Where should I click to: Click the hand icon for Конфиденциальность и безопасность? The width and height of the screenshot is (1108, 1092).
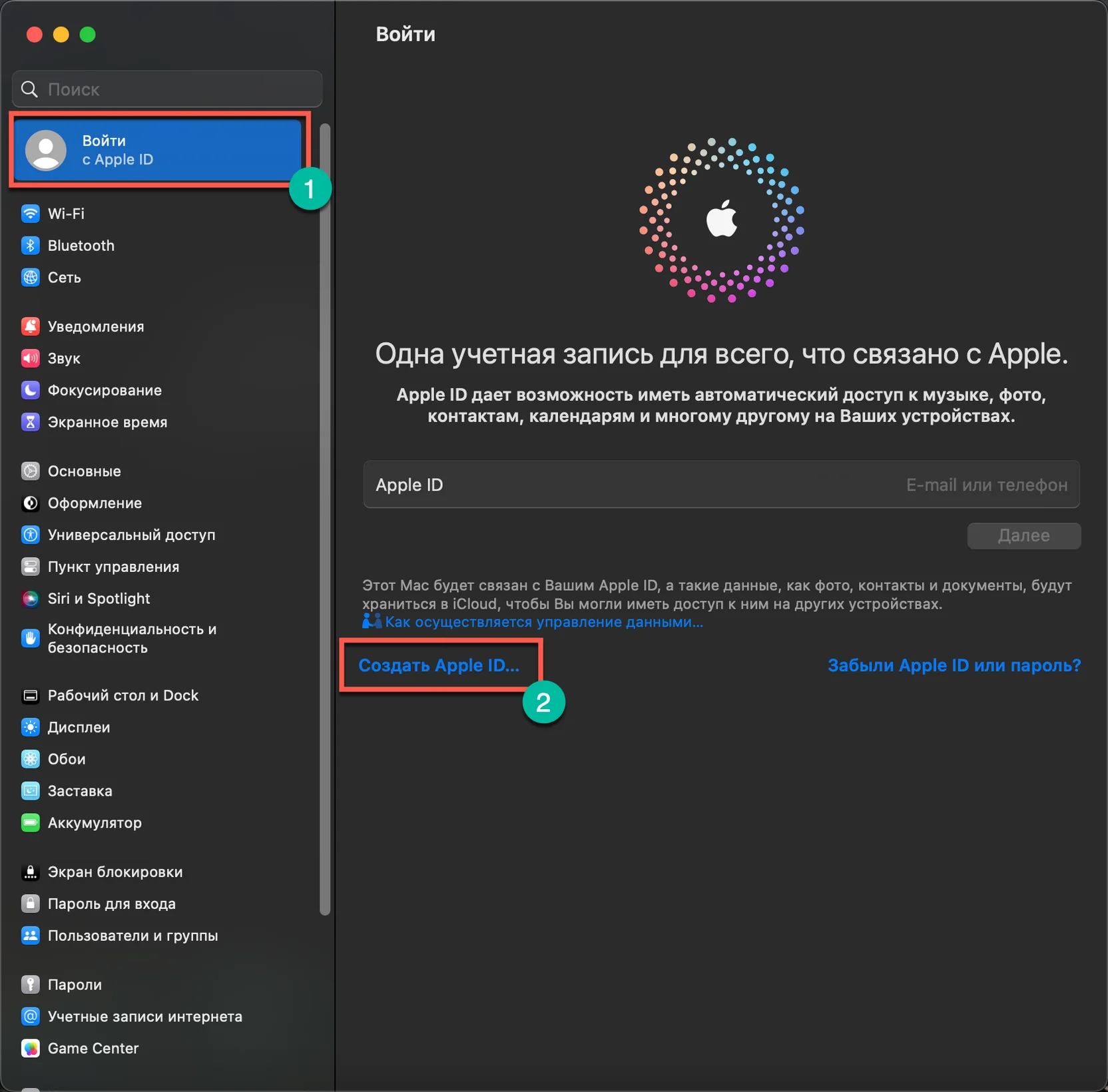31,639
